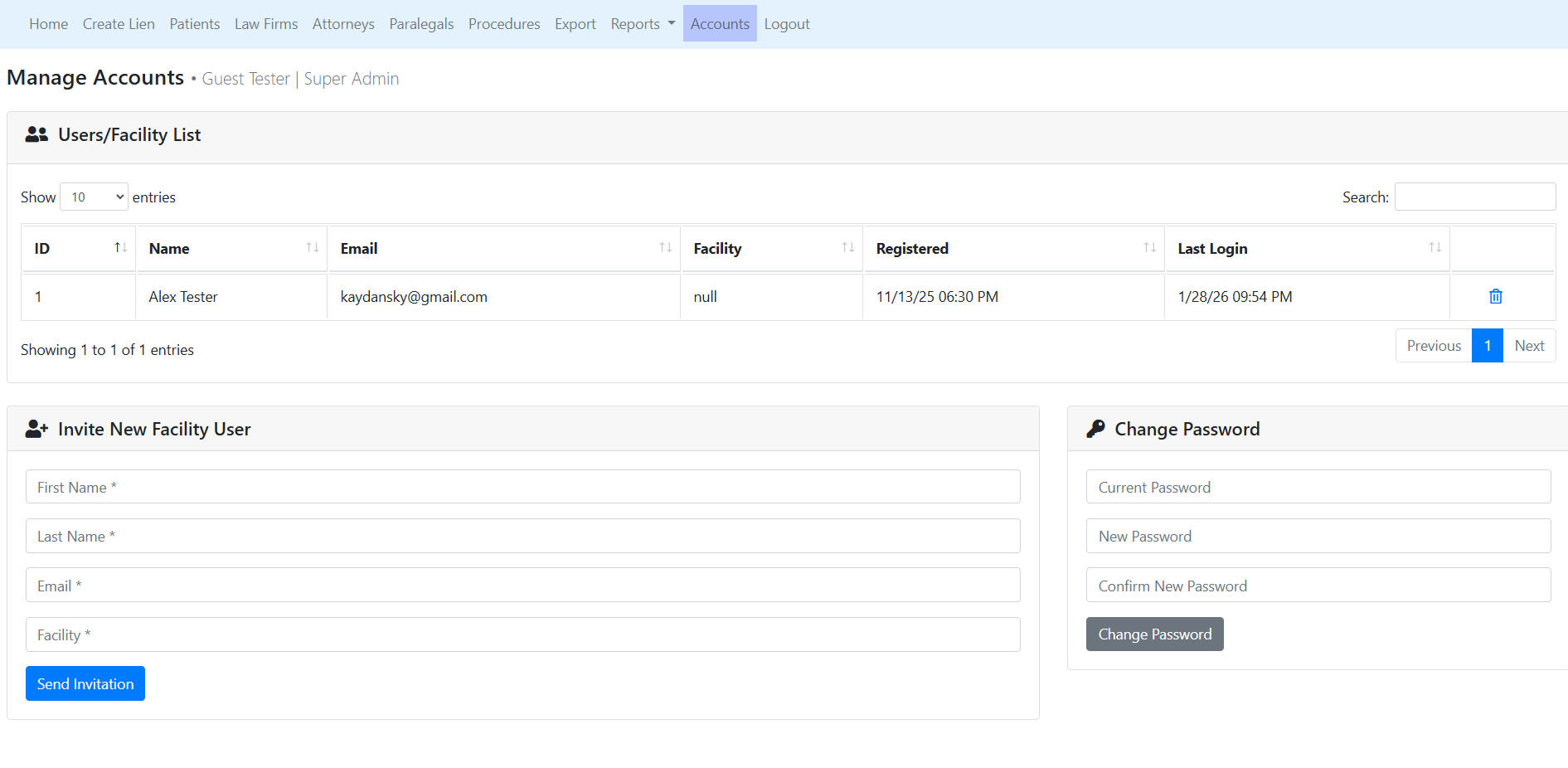Sort the Registered column by its arrows
Image resolution: width=1568 pixels, height=768 pixels.
pos(1148,247)
